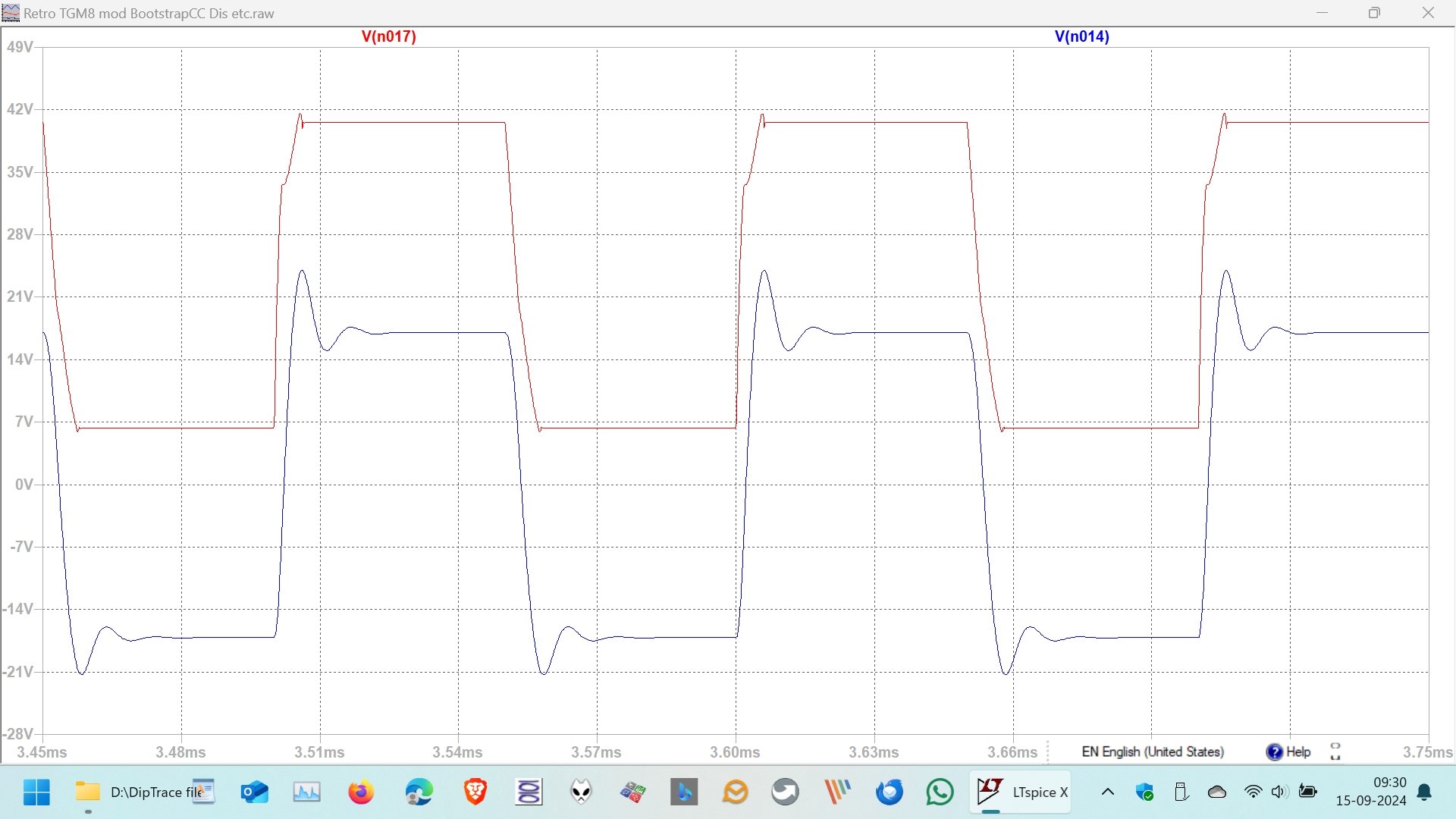
Task: Click the language bar options icon beside Help
Action: click(1335, 752)
